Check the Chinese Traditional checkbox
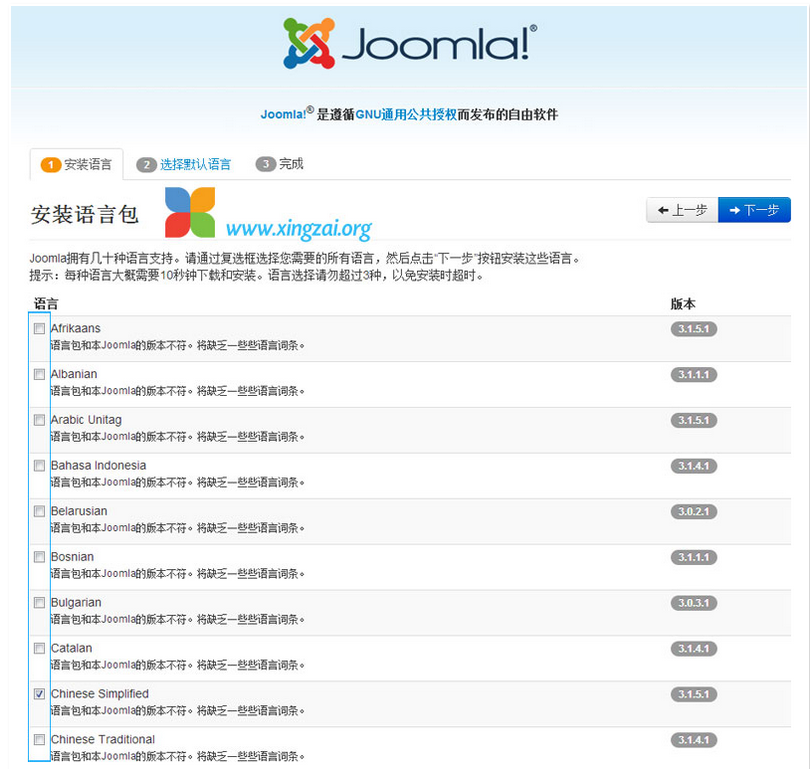Viewport: 810px width, 769px height. pos(39,740)
